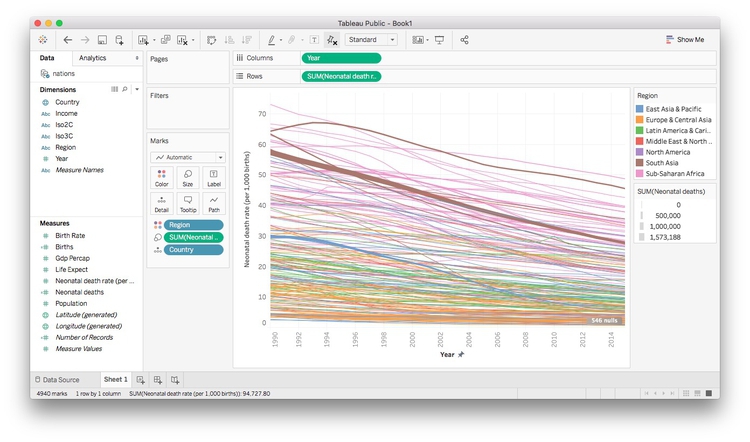
Task: Sort descending toolbar icon
Action: point(247,40)
